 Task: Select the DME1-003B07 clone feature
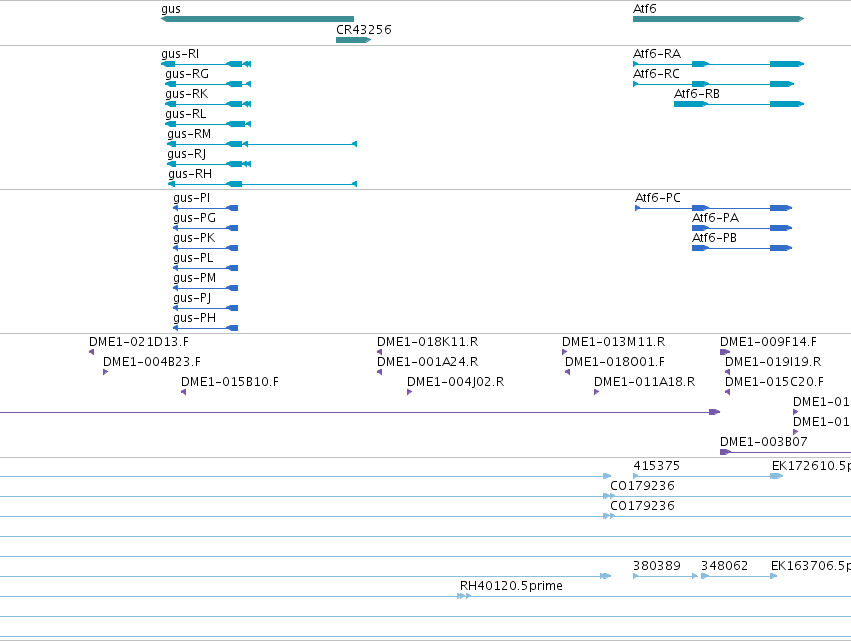[x=785, y=452]
